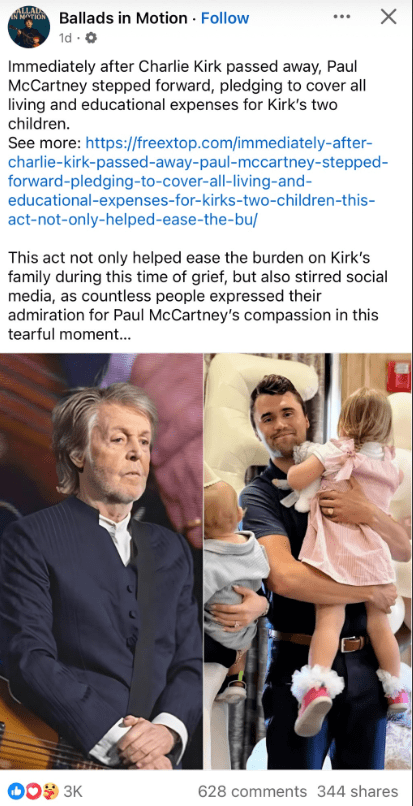413x806 pixels.
Task: Open the Ballads in Motion page name
Action: click(x=123, y=19)
